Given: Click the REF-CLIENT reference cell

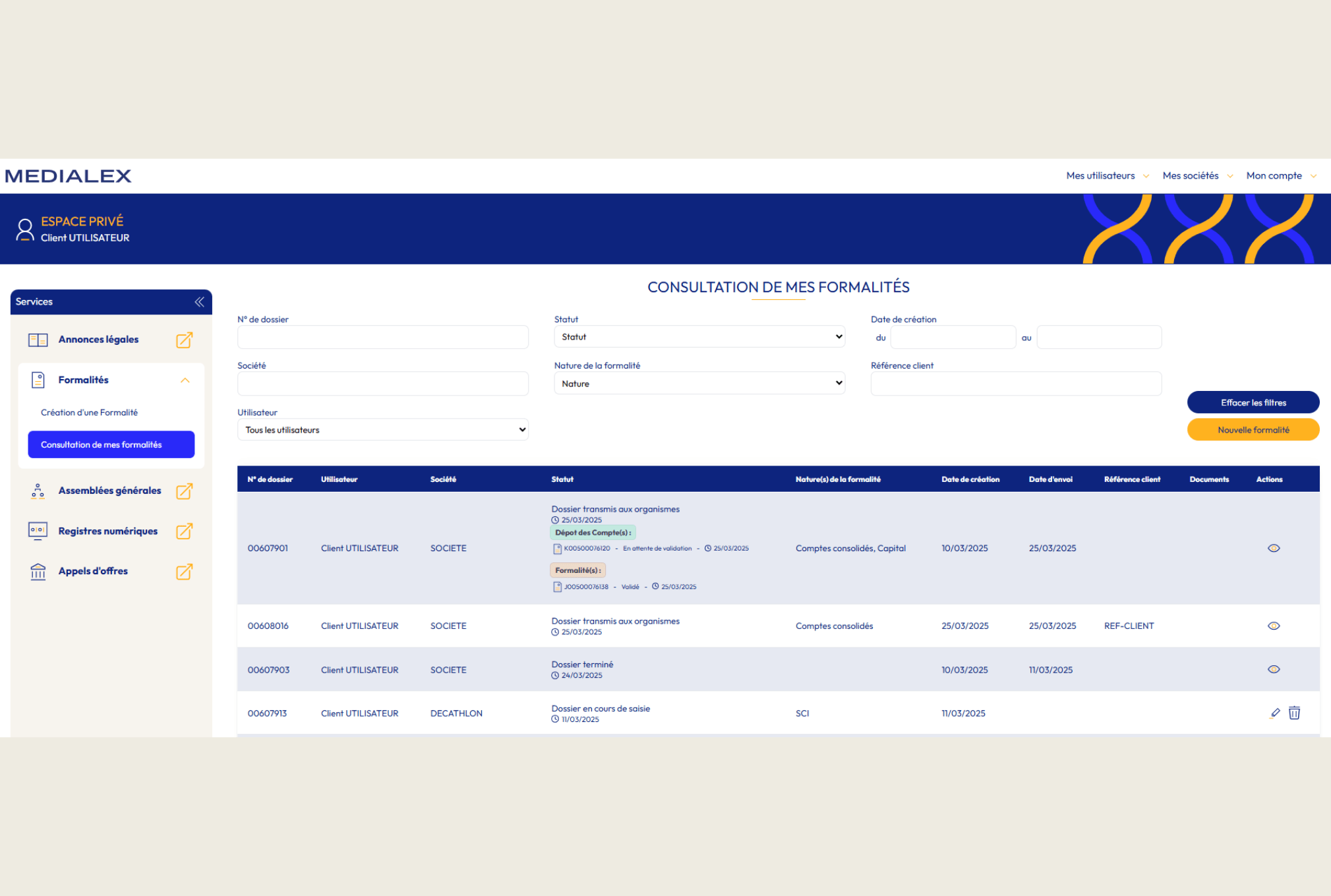Looking at the screenshot, I should pyautogui.click(x=1129, y=626).
